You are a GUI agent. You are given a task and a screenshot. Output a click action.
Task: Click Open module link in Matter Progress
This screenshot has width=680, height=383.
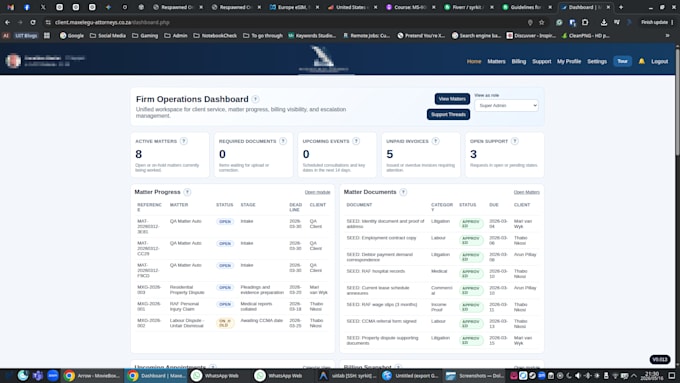tap(317, 192)
